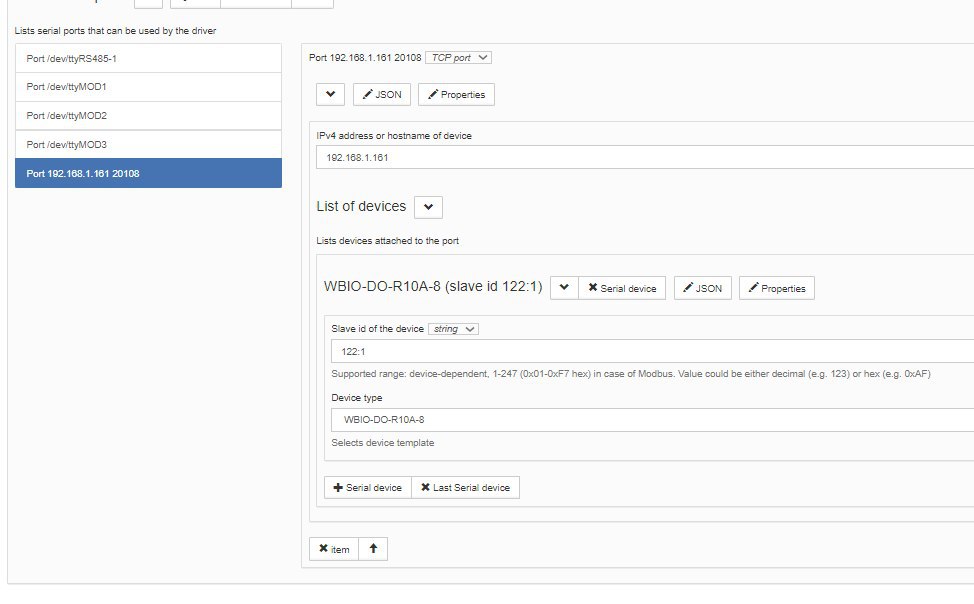This screenshot has width=974, height=604.
Task: Click the 'Port 192.168.1.161 20108' heading label
Action: (365, 58)
